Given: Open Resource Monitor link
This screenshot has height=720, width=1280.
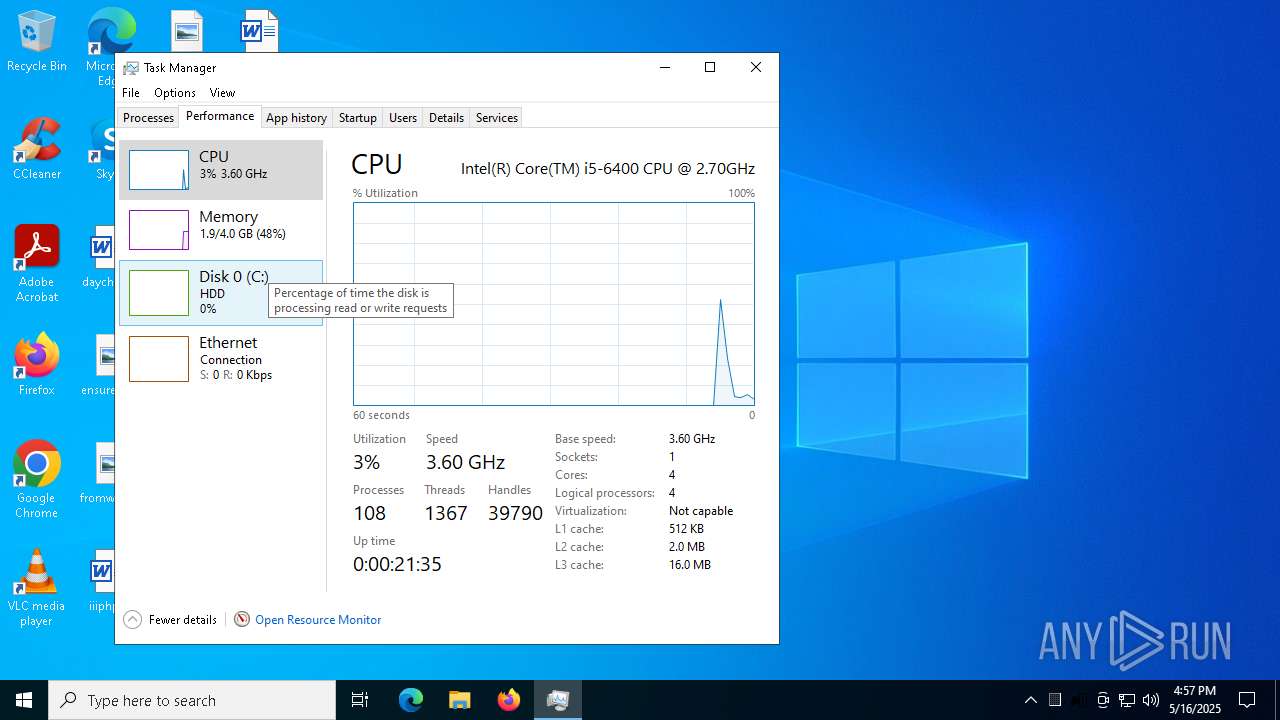Looking at the screenshot, I should click(318, 620).
